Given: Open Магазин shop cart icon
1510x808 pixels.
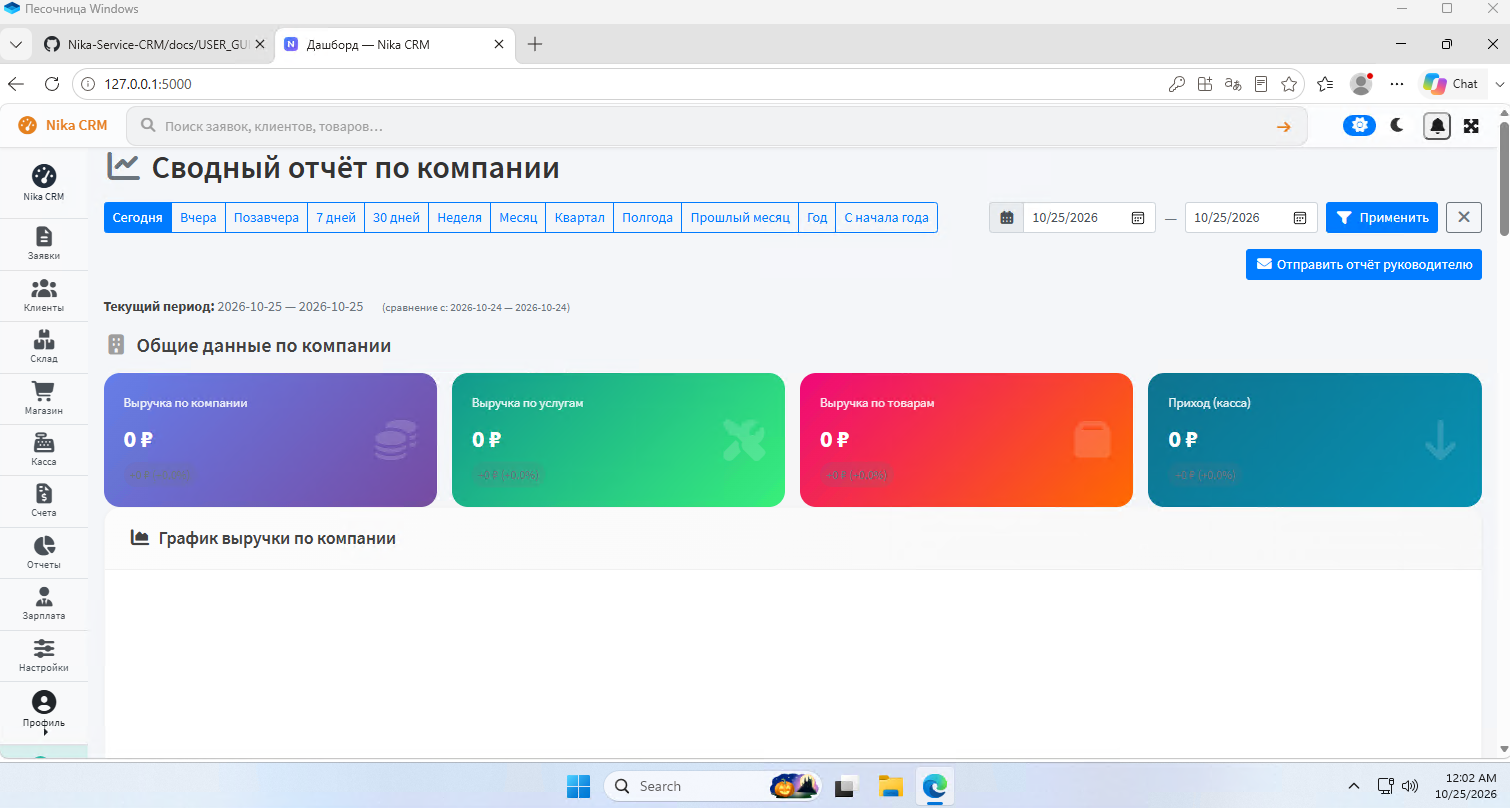Looking at the screenshot, I should pyautogui.click(x=44, y=399).
